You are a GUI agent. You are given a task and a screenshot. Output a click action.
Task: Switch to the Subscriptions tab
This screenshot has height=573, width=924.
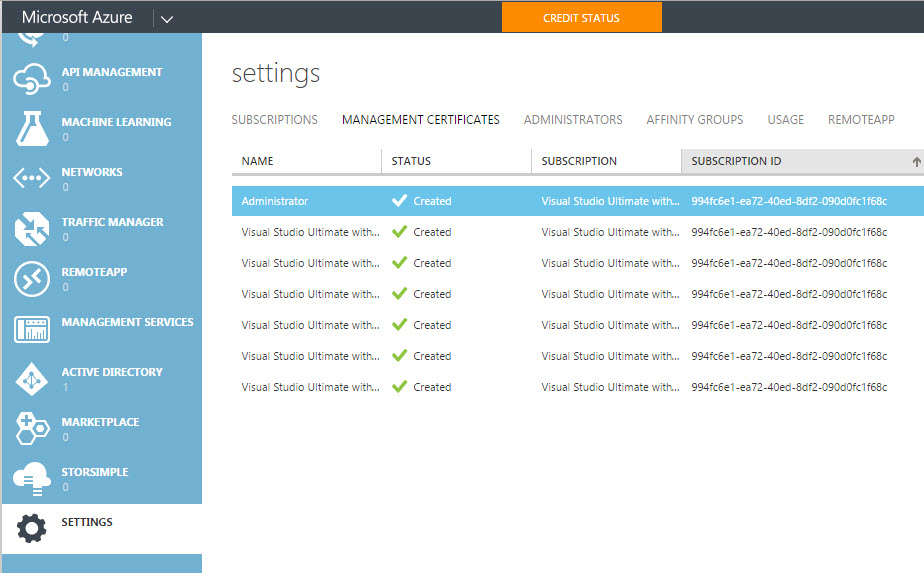[x=274, y=120]
